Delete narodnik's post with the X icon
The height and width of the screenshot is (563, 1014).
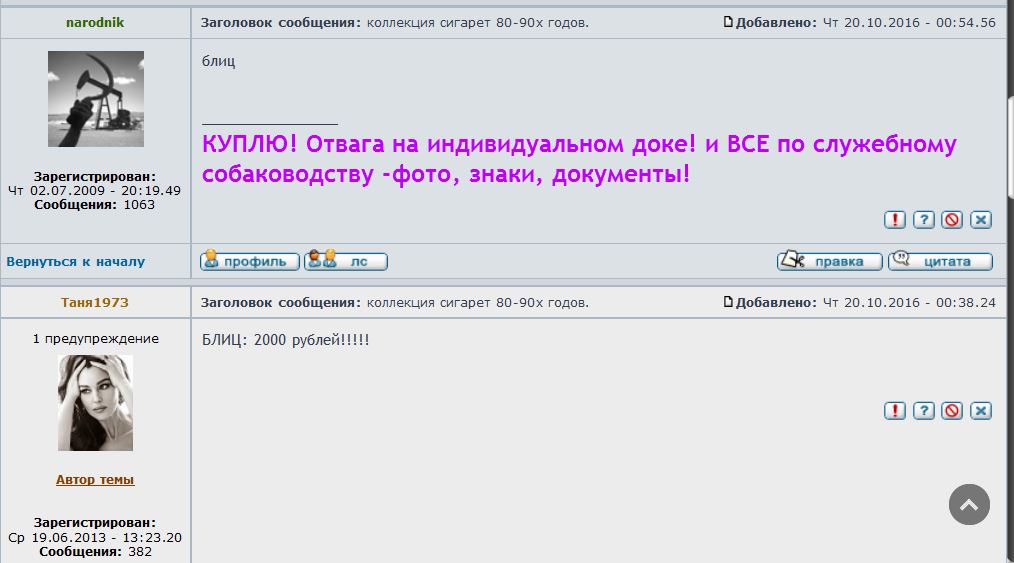pyautogui.click(x=981, y=220)
